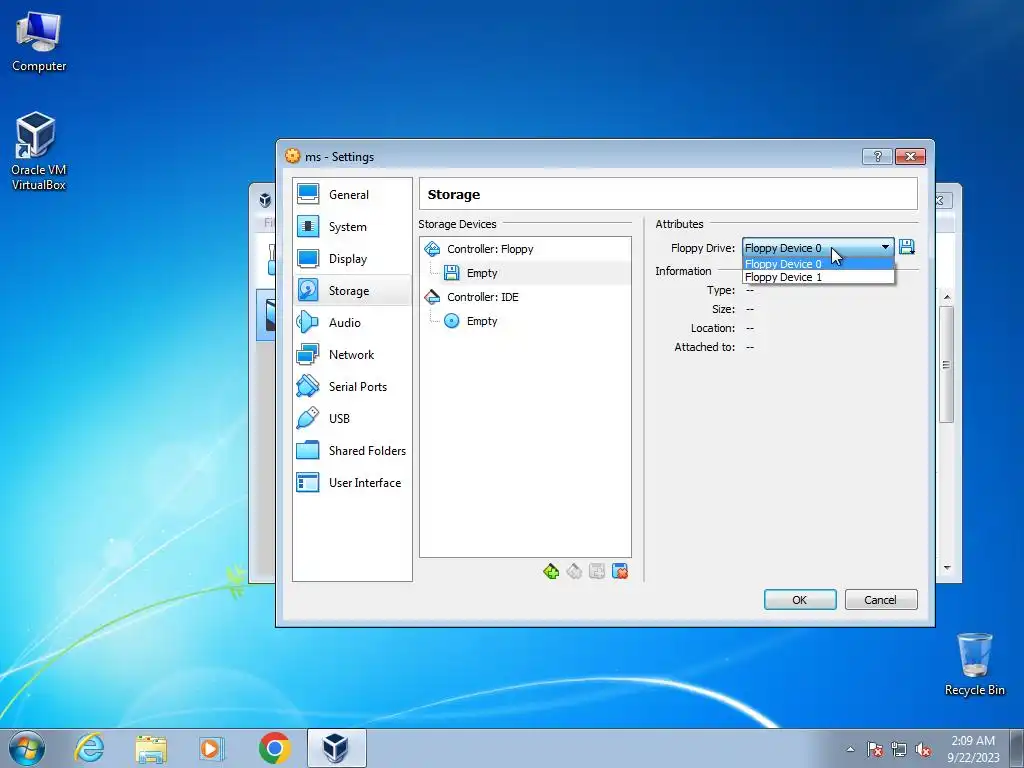
Task: Select the Computer desktop icon
Action: pos(39,42)
